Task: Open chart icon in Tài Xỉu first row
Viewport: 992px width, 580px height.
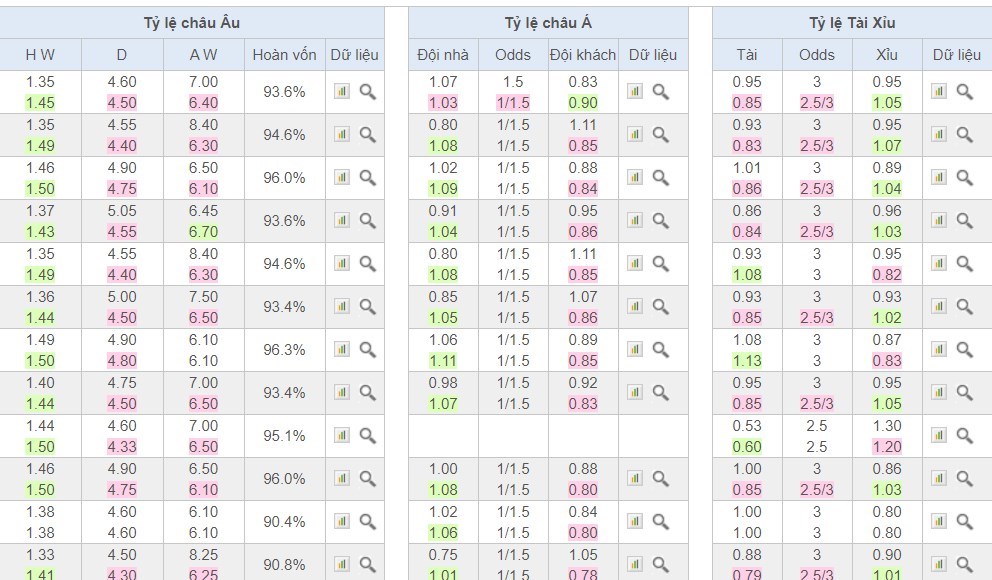Action: [x=939, y=92]
